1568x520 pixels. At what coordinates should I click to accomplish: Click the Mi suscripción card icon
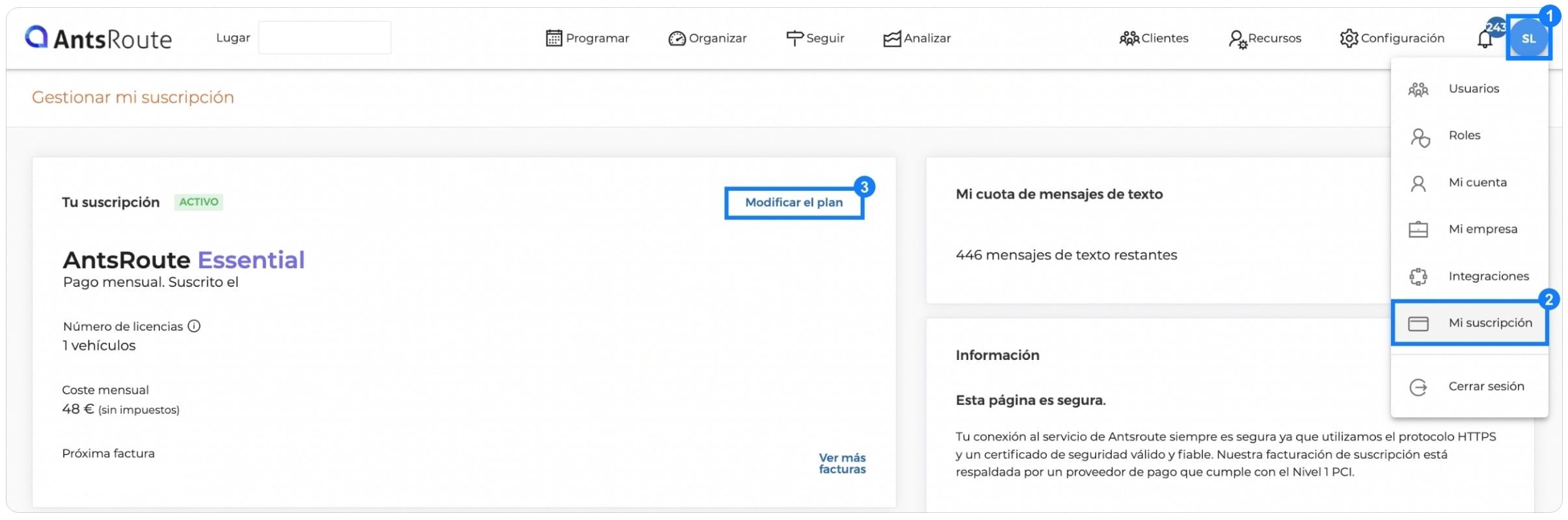coord(1418,323)
